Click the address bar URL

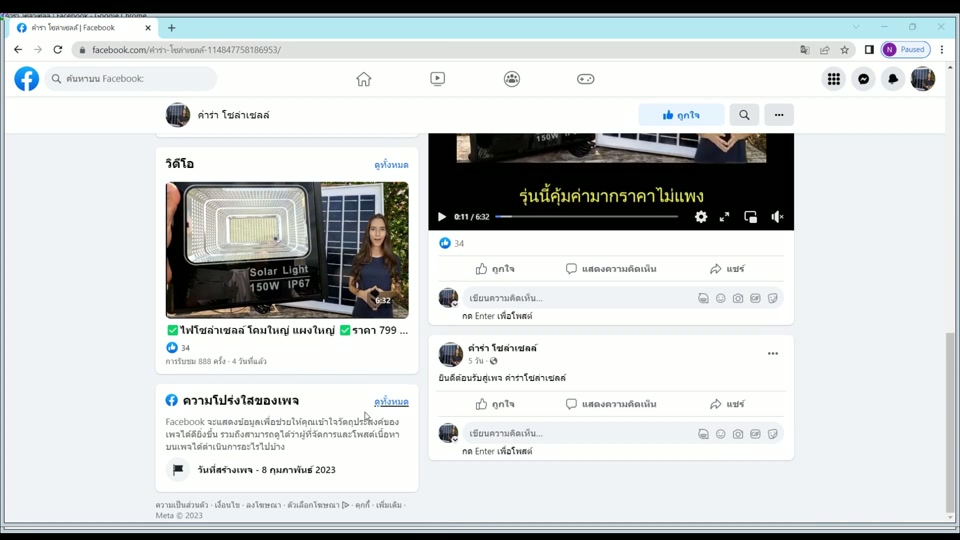coord(186,50)
